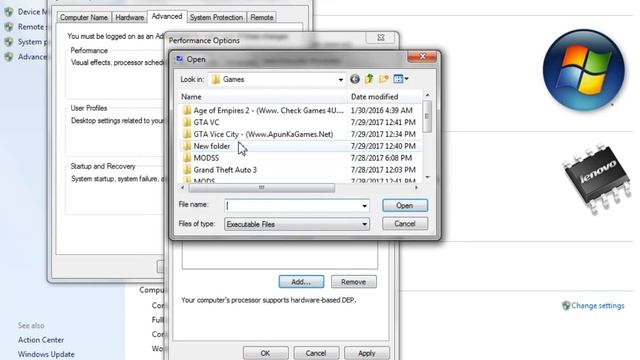Select 'GTA VC' folder name

[x=206, y=122]
